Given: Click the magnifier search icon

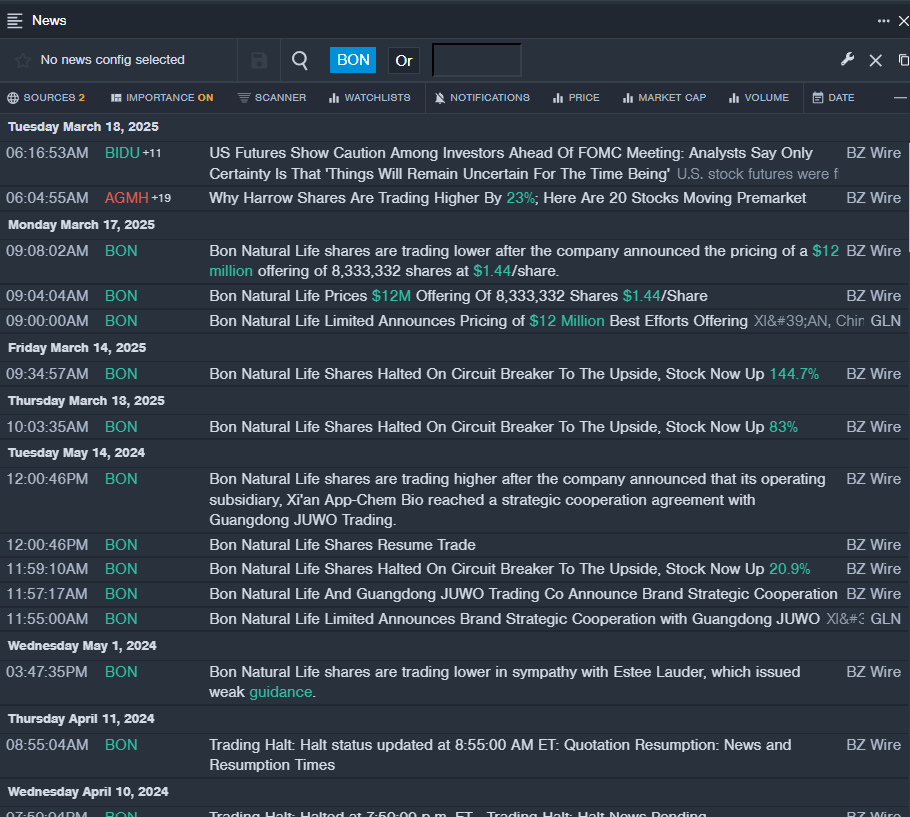Looking at the screenshot, I should point(299,60).
